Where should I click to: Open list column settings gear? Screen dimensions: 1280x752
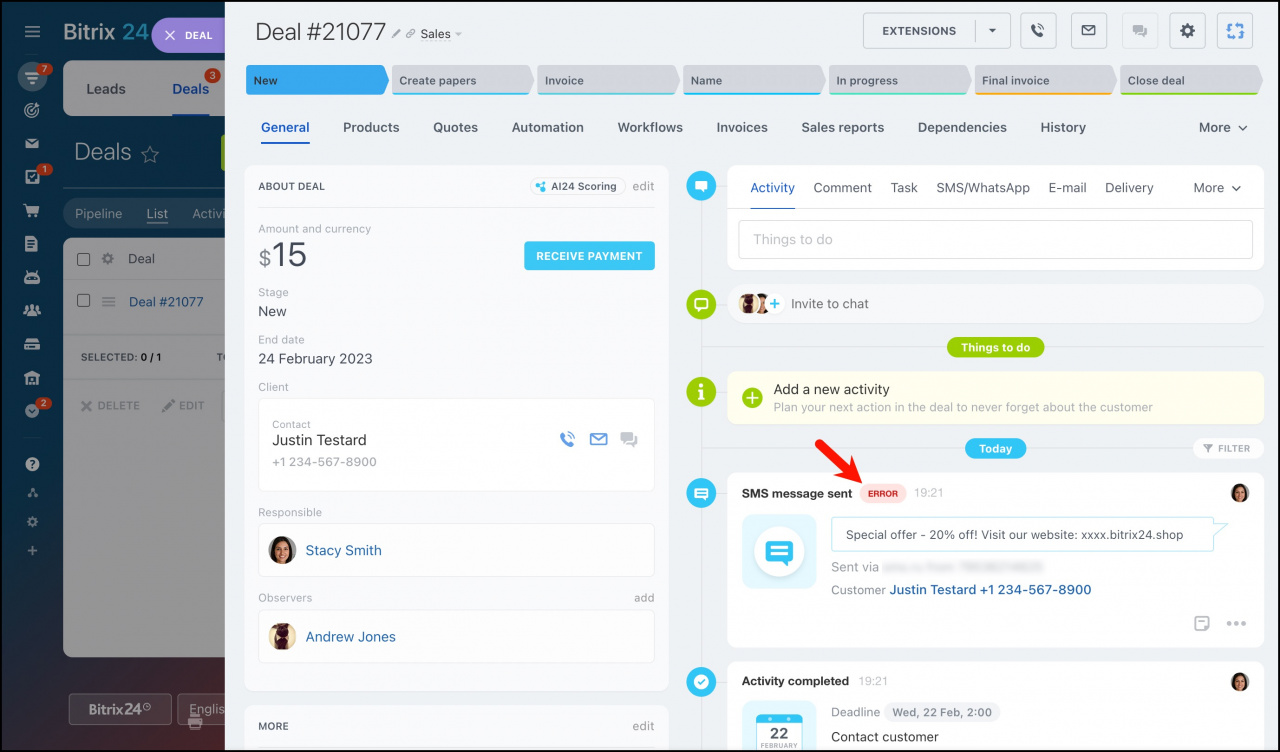click(x=108, y=259)
